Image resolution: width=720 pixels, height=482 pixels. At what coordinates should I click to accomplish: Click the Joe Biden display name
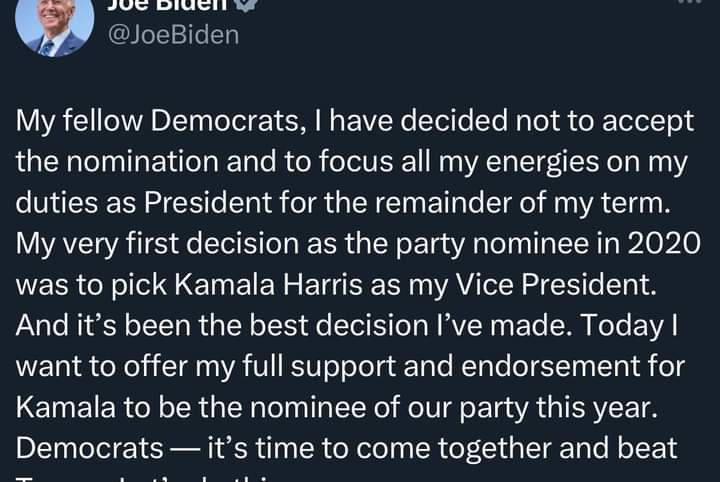(x=167, y=5)
